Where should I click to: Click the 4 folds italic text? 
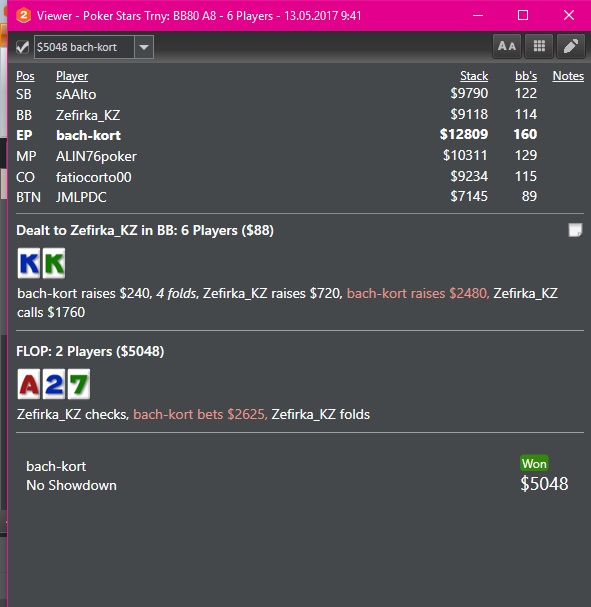(177, 293)
